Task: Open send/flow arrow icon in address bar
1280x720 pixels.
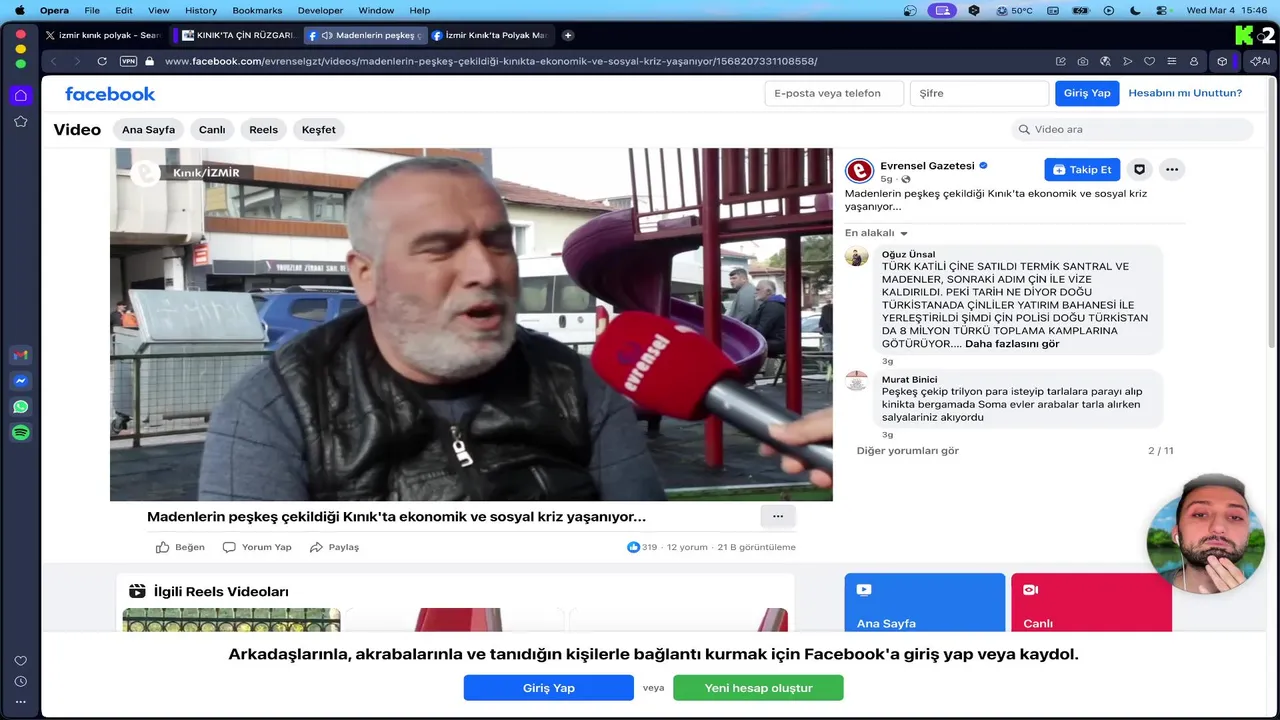Action: click(1127, 61)
